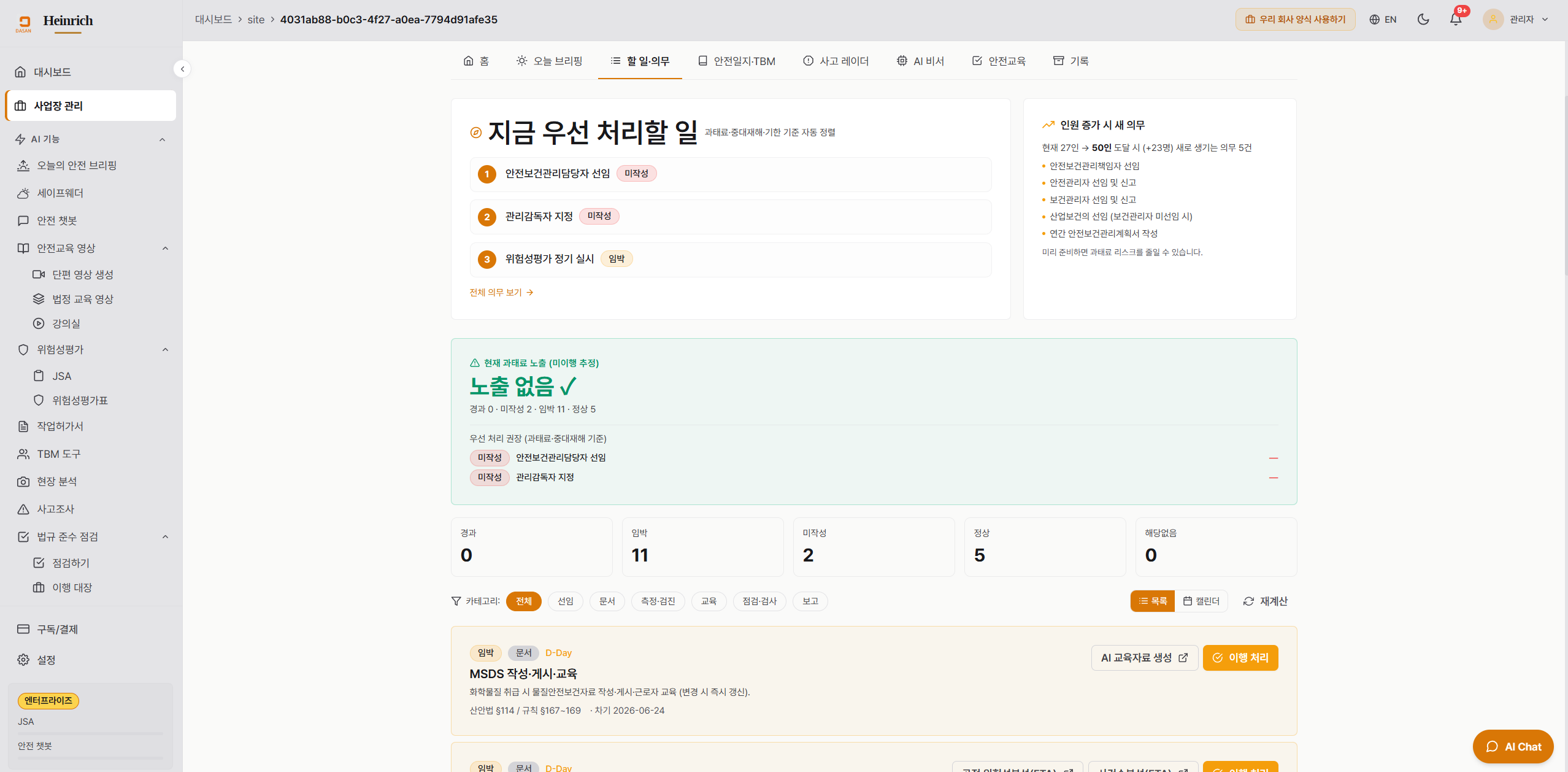1568x772 pixels.
Task: Click the 경과 count card
Action: pyautogui.click(x=531, y=547)
